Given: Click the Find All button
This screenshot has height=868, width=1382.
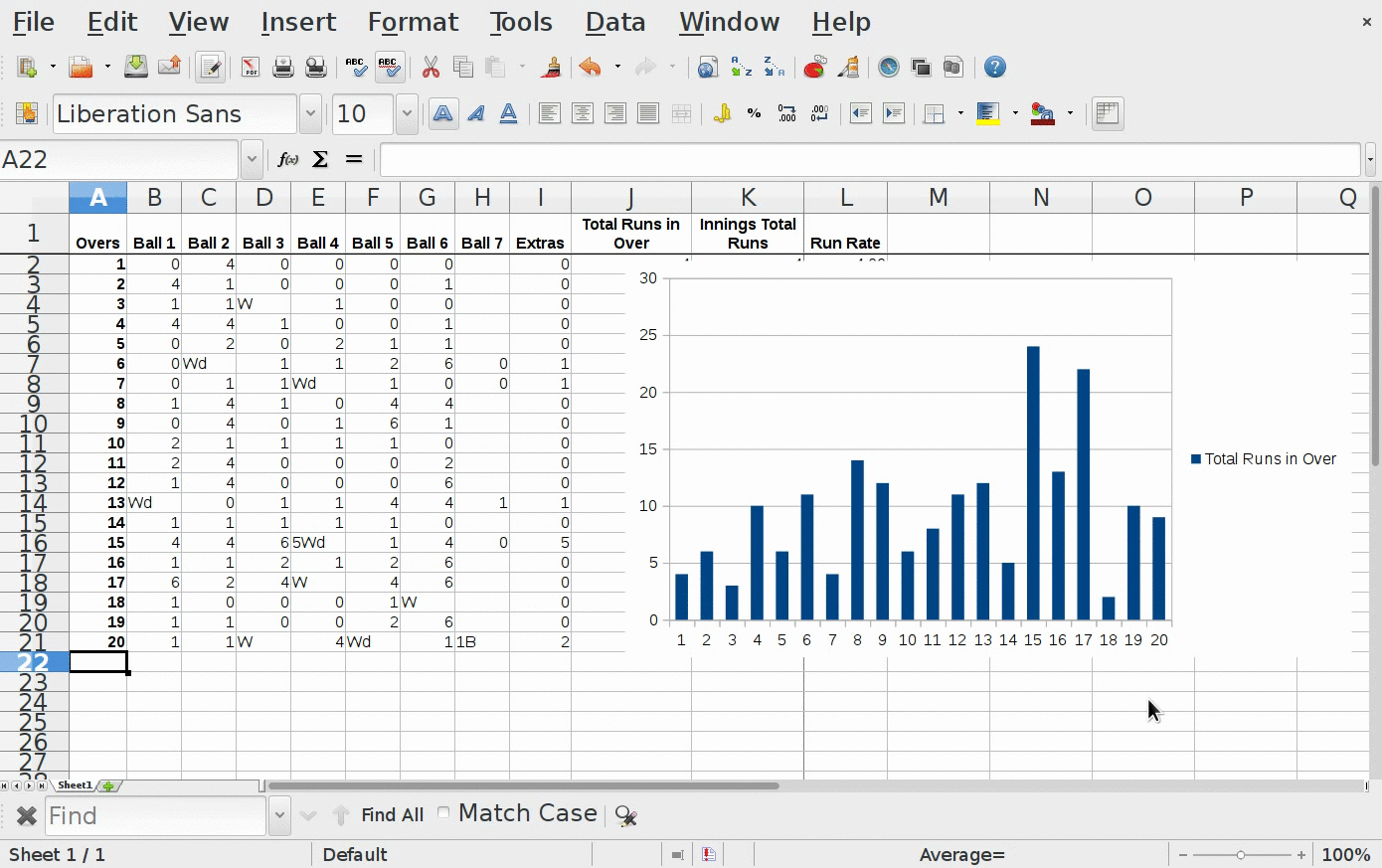Looking at the screenshot, I should pos(392,815).
